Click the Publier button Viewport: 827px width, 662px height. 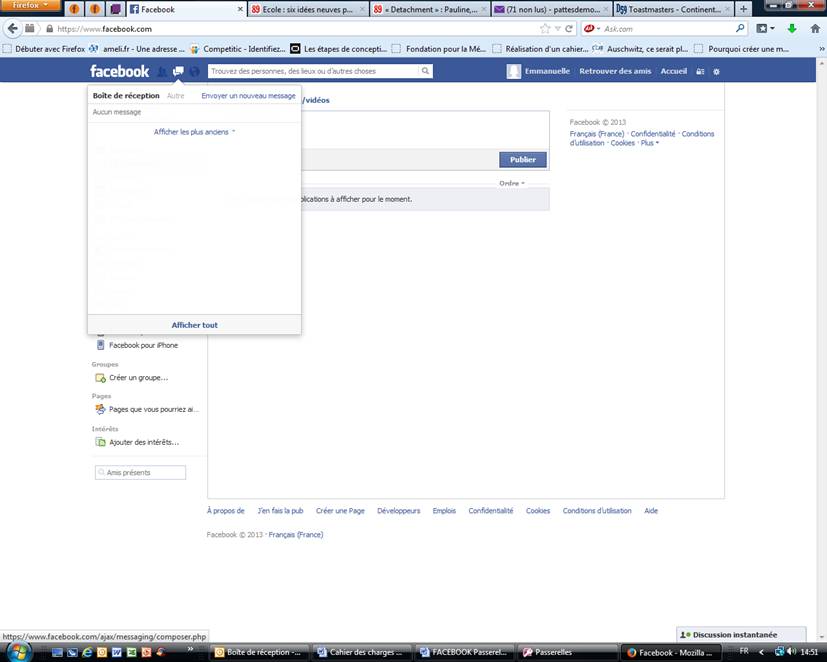[x=523, y=159]
